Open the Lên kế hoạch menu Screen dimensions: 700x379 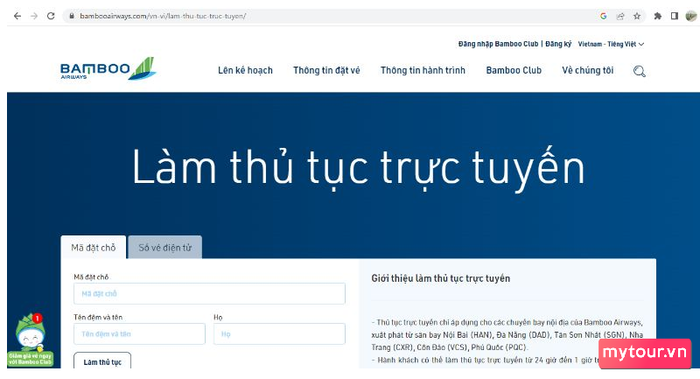click(245, 71)
